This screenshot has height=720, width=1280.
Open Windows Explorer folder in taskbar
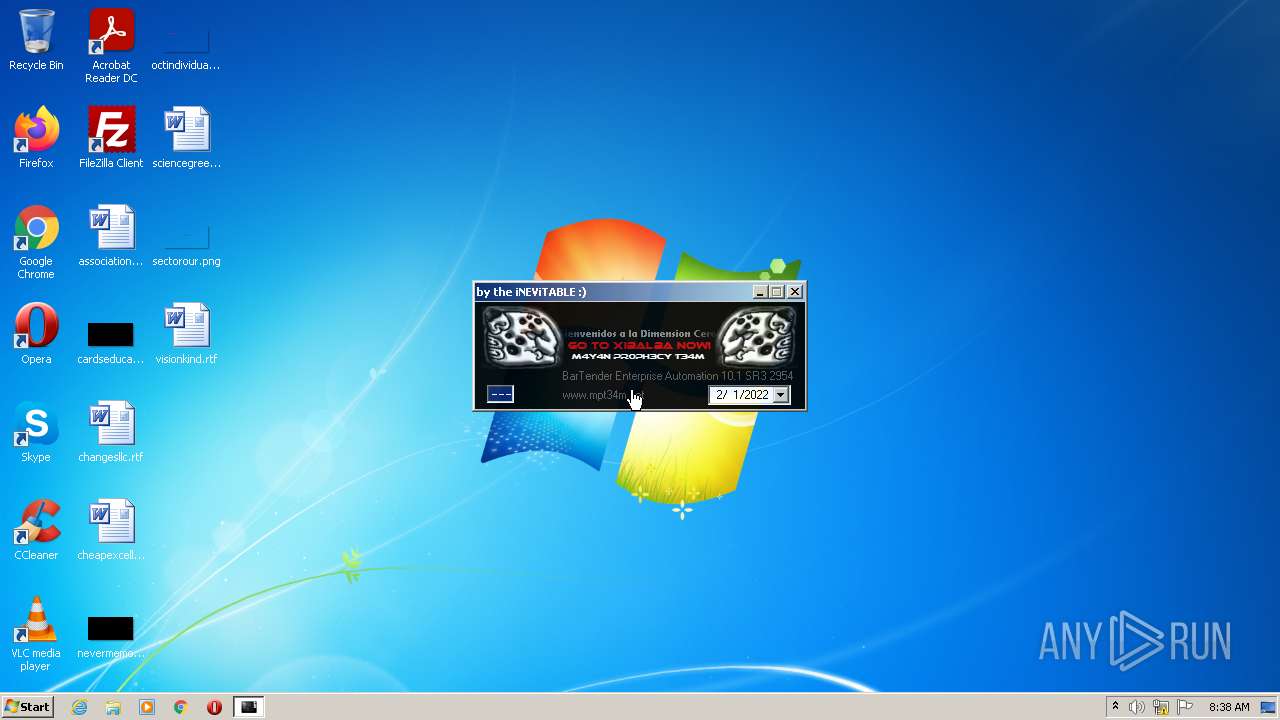113,707
